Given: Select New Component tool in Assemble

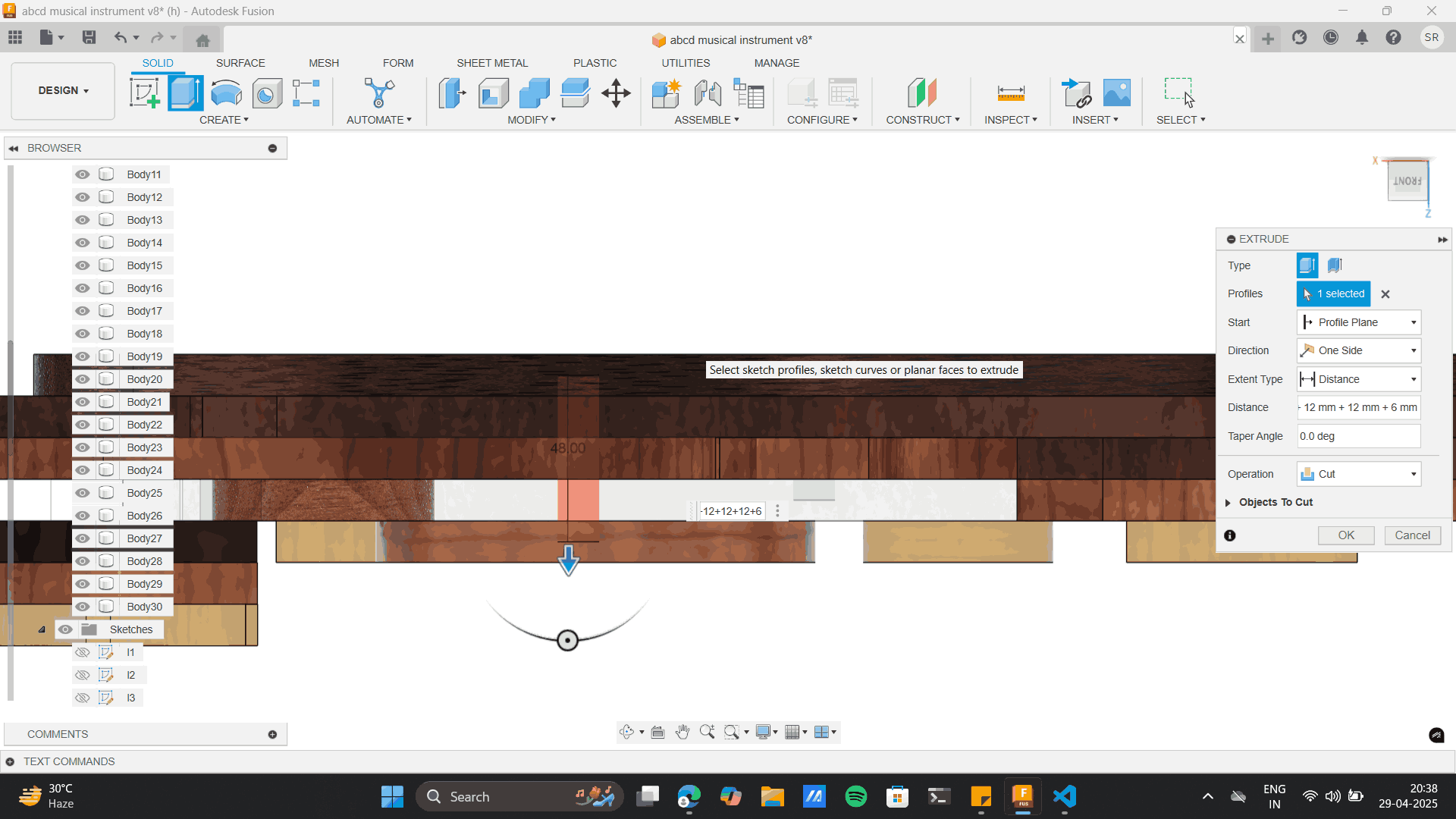Looking at the screenshot, I should tap(667, 93).
